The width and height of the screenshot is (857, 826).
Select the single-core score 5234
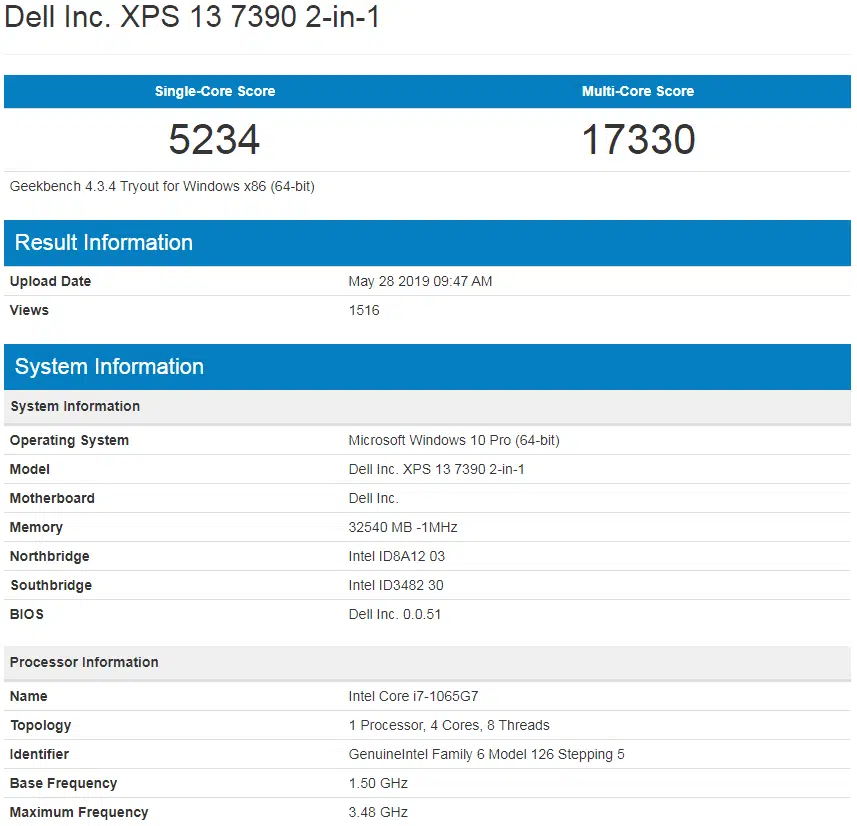214,139
